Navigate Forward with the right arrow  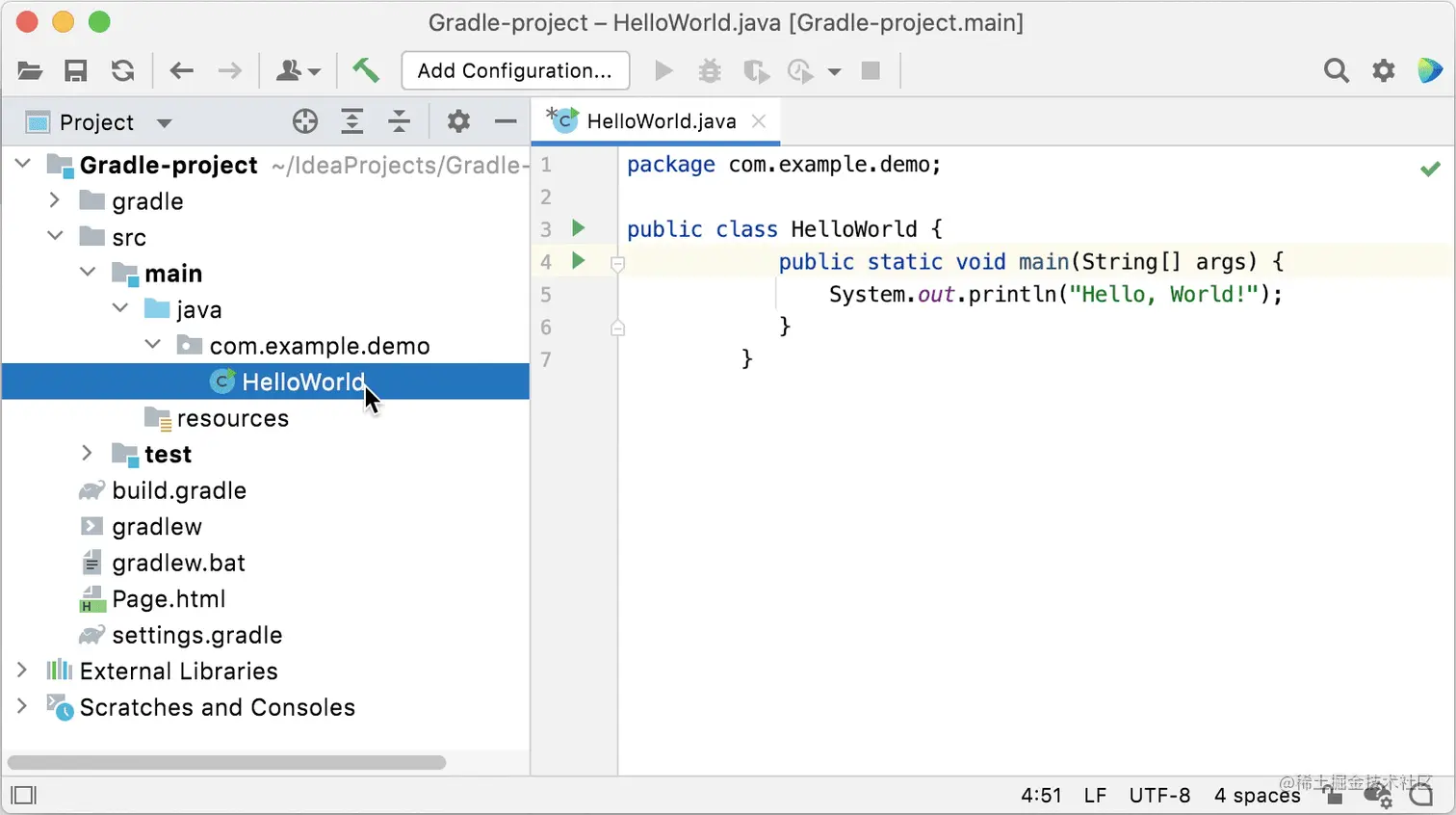(230, 70)
